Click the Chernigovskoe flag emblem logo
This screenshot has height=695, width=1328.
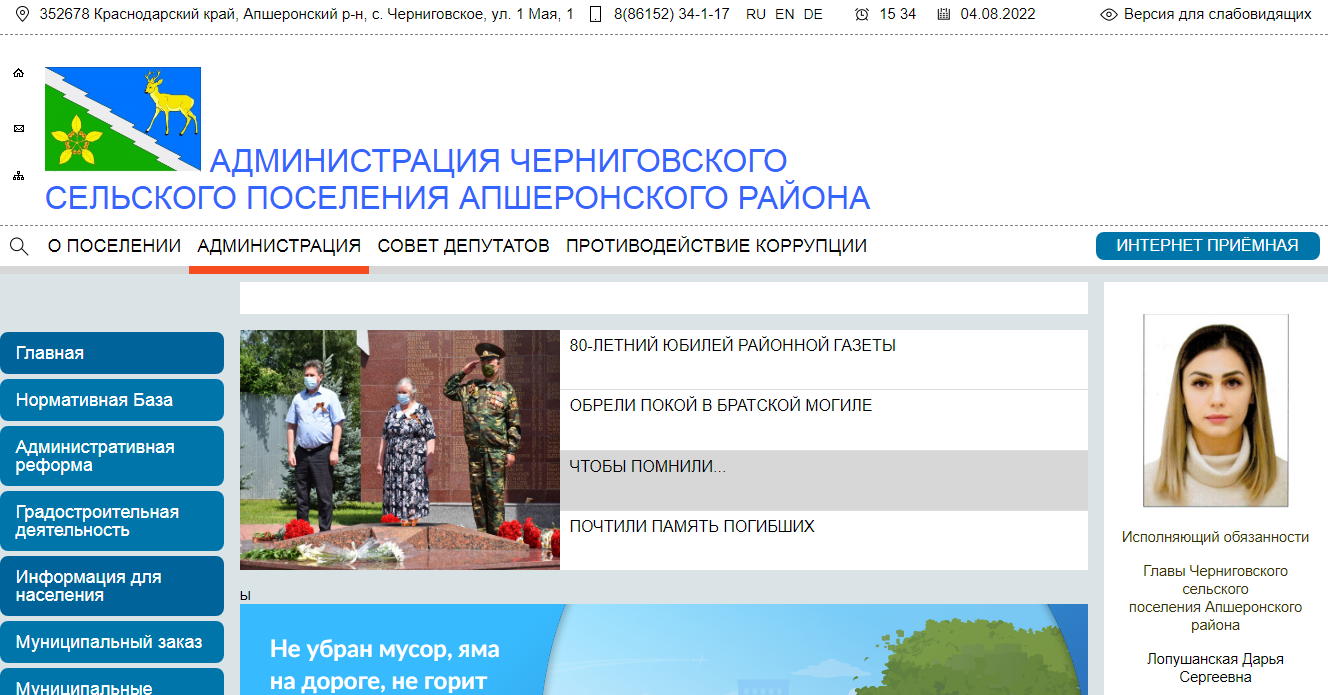pos(123,119)
